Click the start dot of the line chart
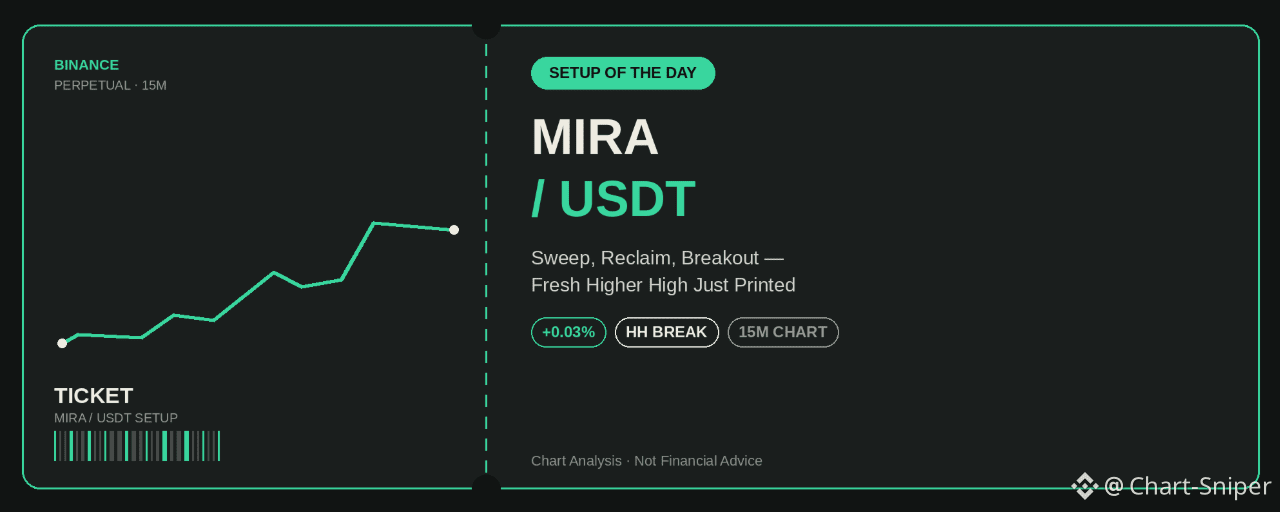 click(x=62, y=343)
